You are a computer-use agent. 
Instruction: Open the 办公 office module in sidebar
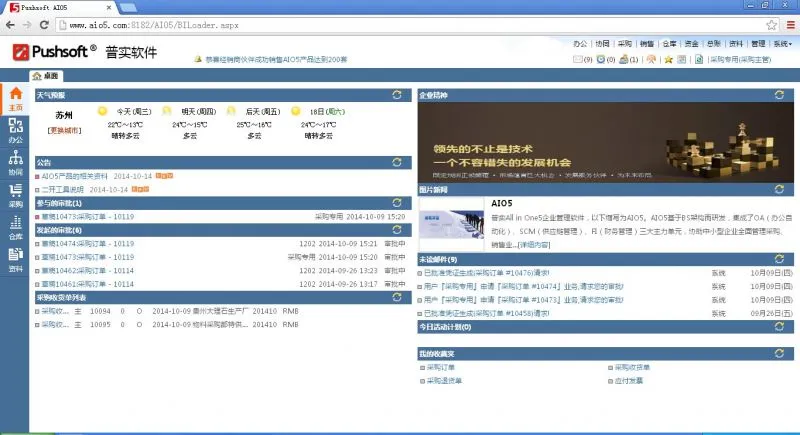(15, 131)
